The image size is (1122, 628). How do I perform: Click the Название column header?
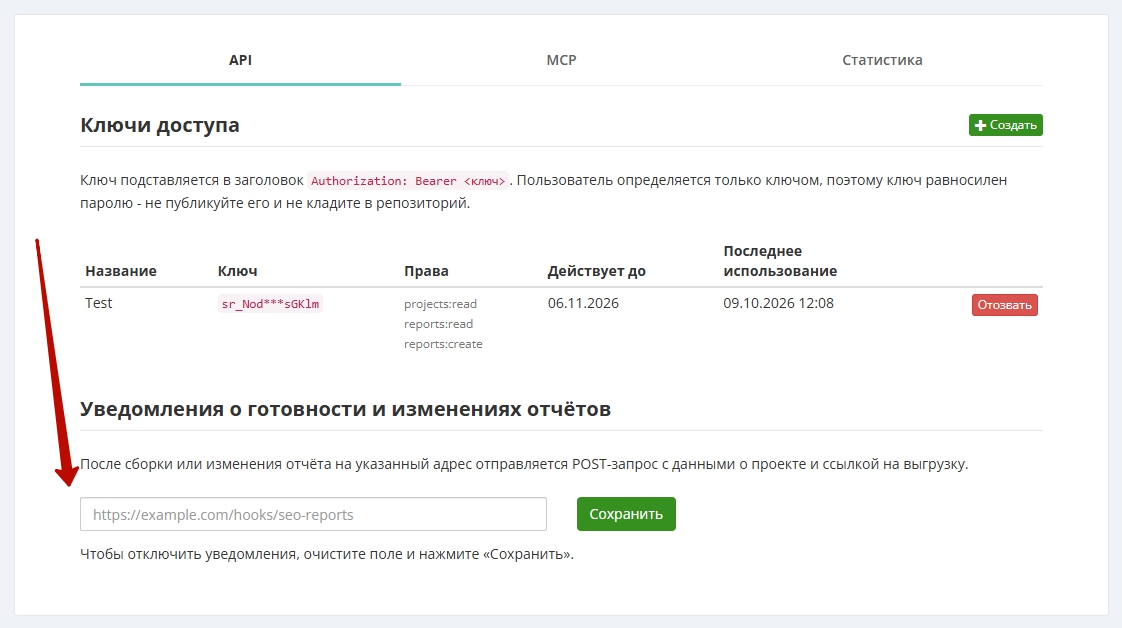[x=121, y=271]
